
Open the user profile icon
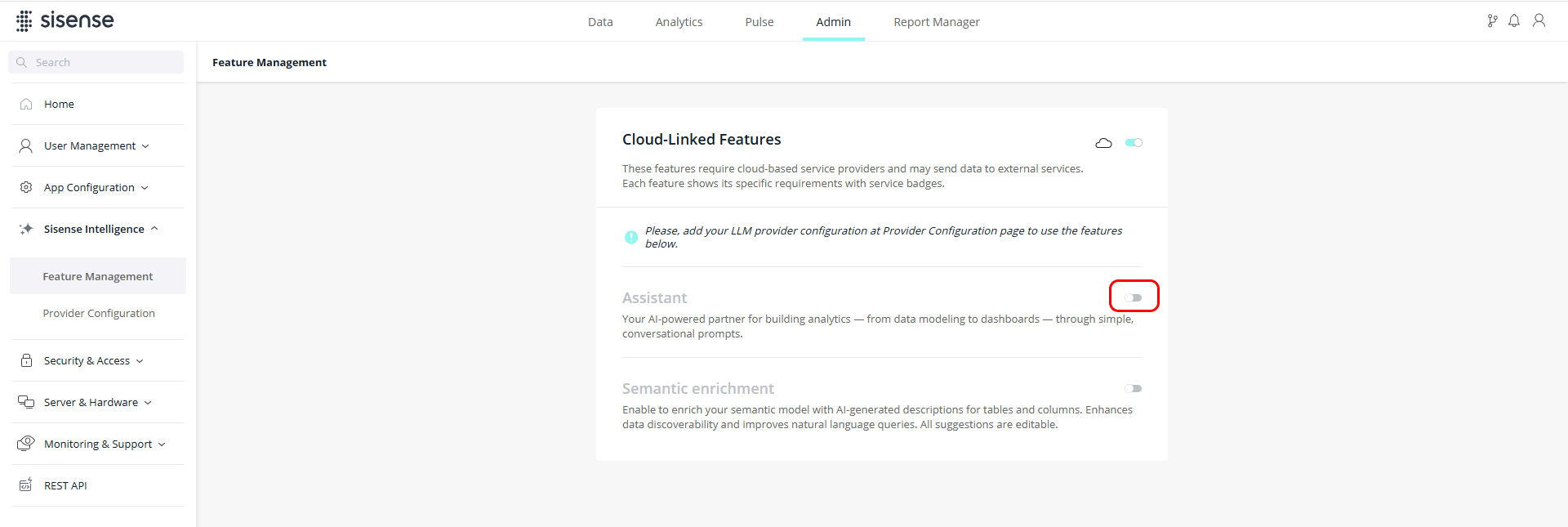1539,21
